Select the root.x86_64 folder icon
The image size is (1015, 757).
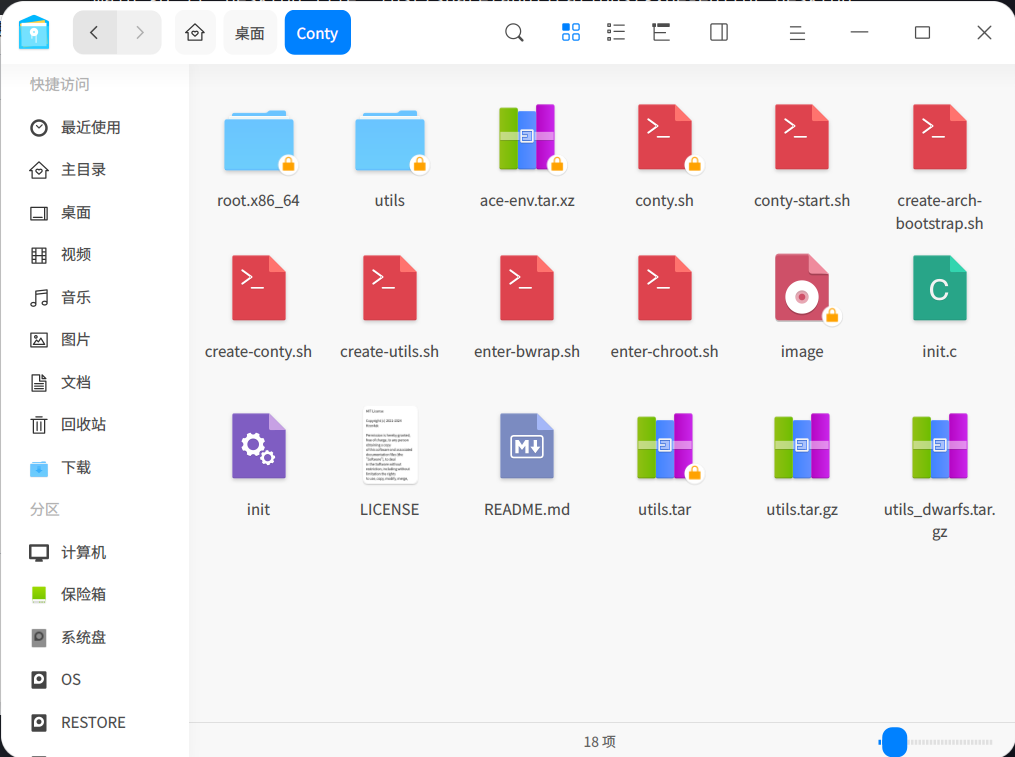(259, 141)
